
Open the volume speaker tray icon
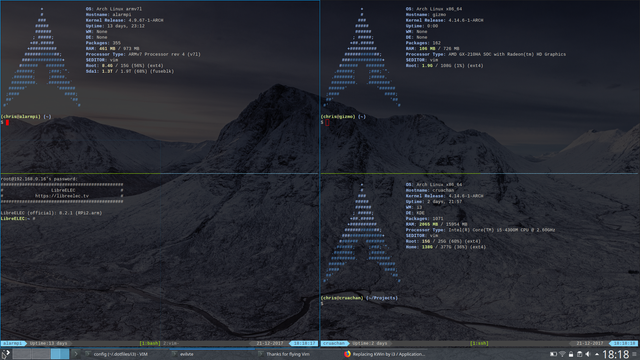point(588,354)
